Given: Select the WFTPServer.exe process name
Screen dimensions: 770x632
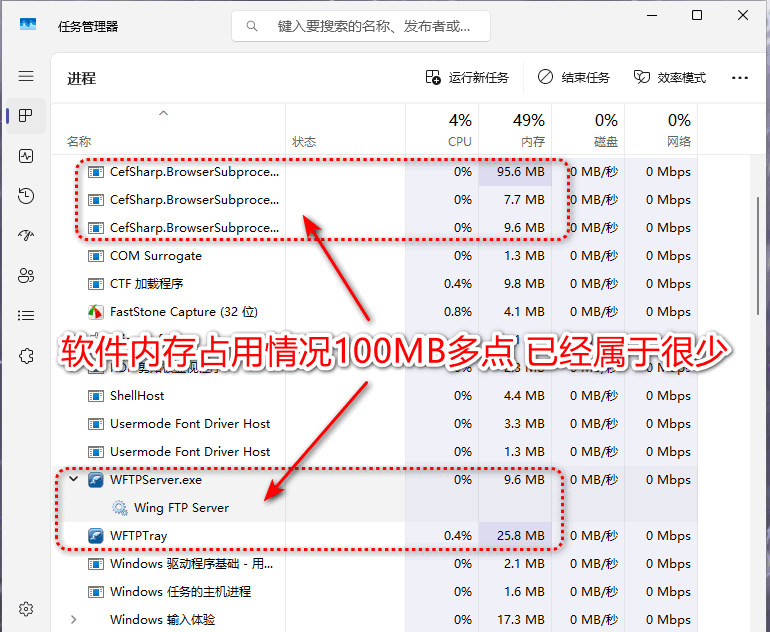Looking at the screenshot, I should coord(156,480).
